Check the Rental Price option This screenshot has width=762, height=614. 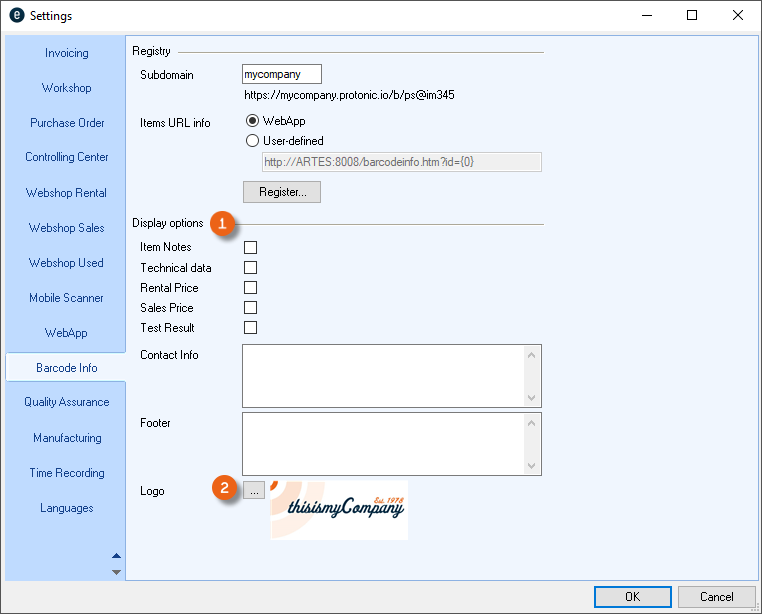(251, 288)
